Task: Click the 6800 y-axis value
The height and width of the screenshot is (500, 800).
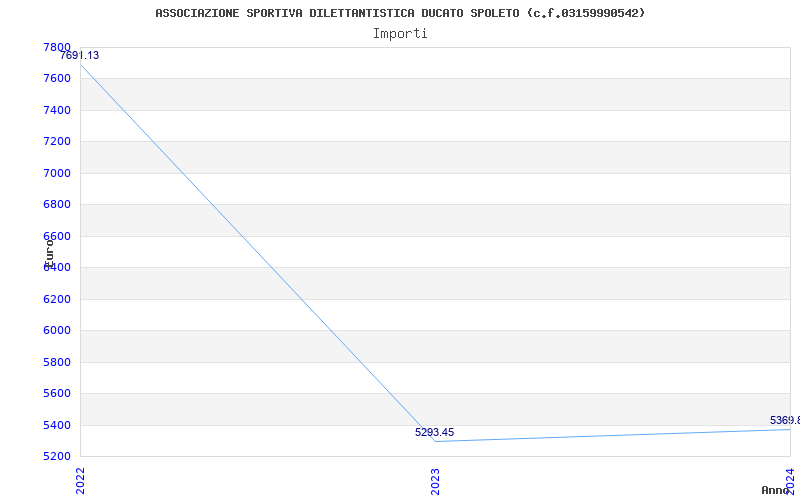Action: coord(57,205)
